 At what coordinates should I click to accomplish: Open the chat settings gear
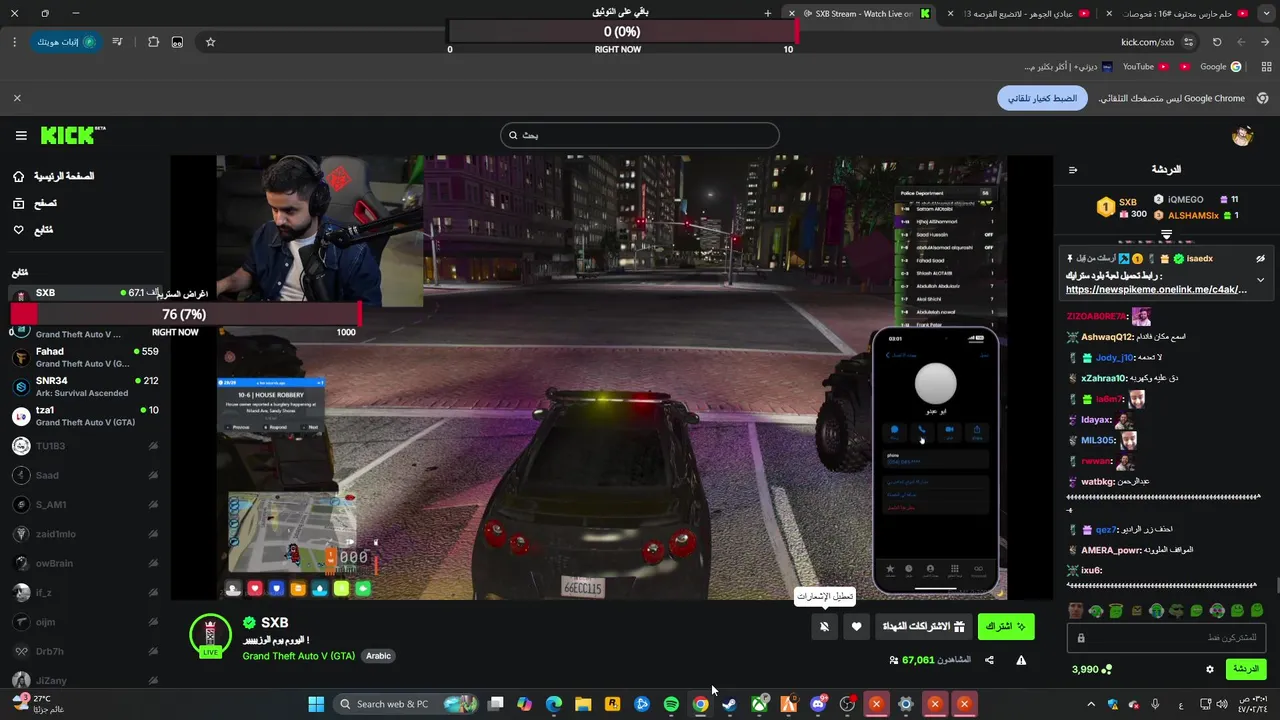pos(1210,669)
